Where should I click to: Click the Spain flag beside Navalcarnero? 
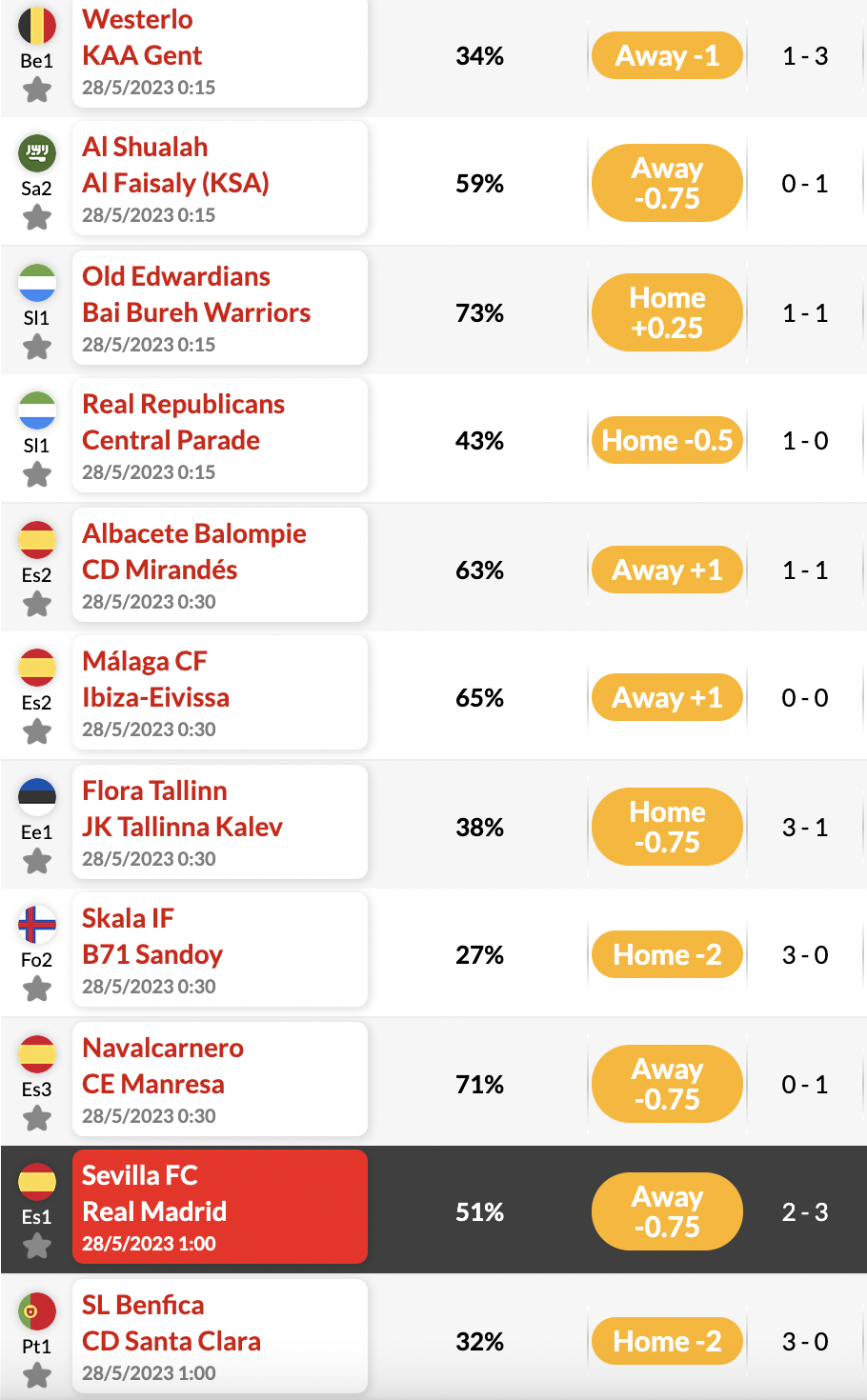pos(37,1053)
